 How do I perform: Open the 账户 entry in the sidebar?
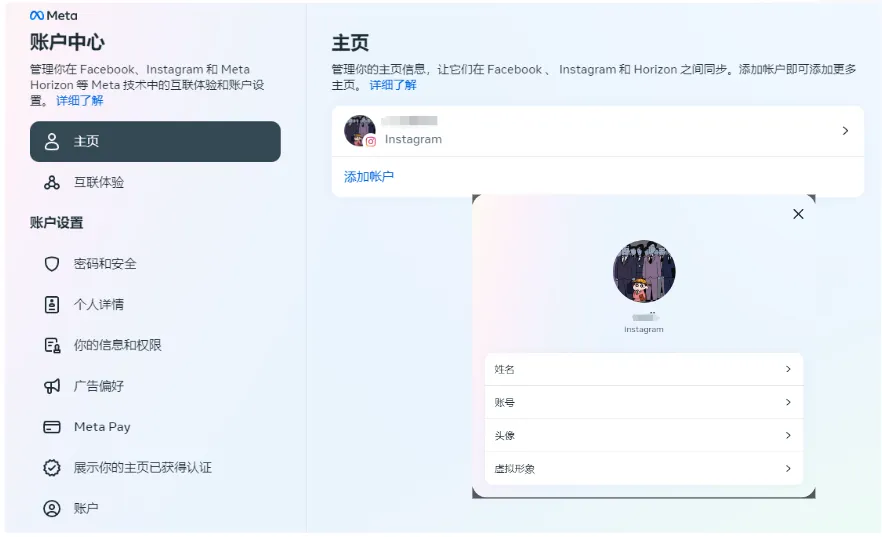tap(155, 508)
